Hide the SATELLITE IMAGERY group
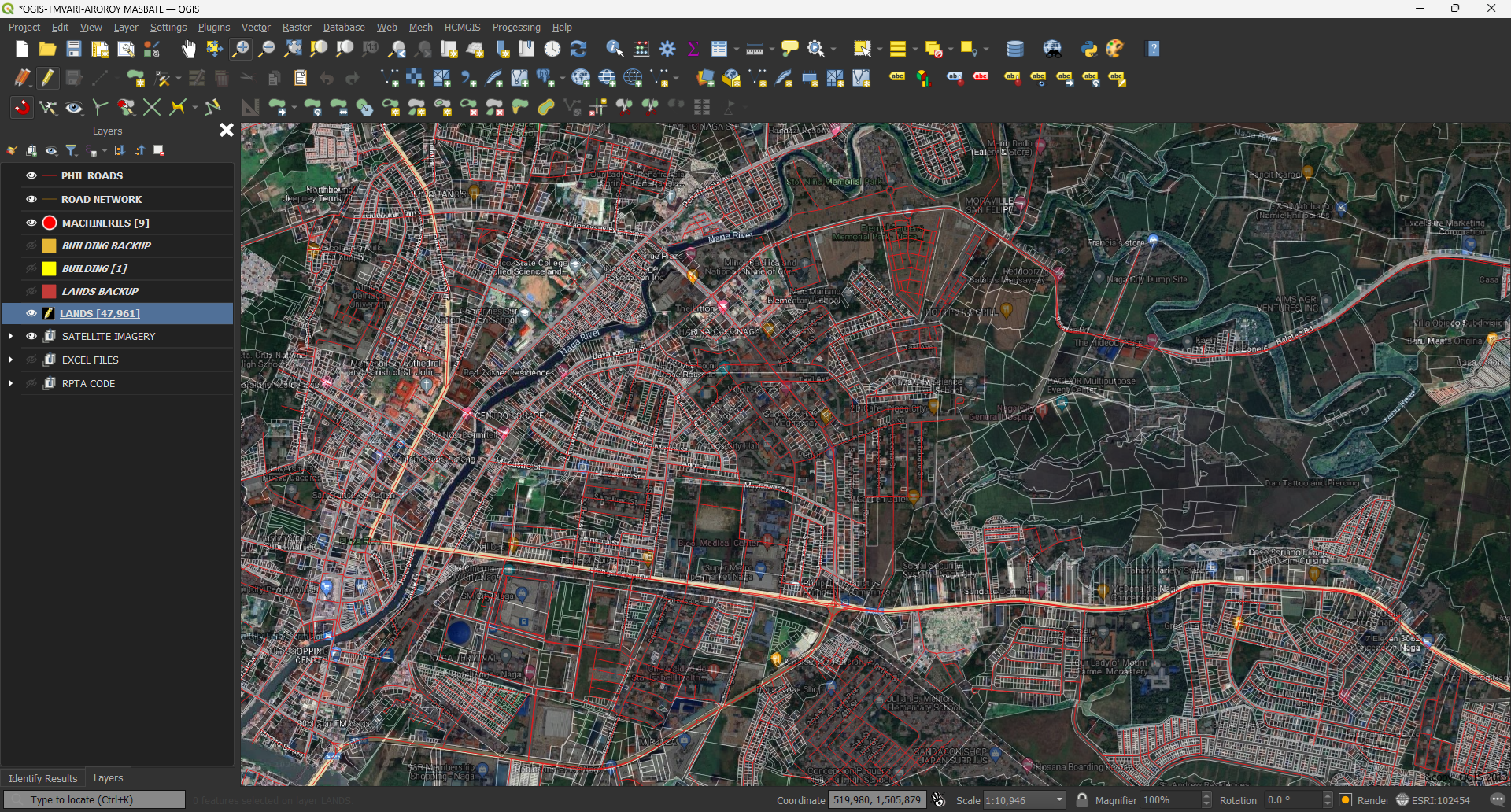 tap(31, 336)
